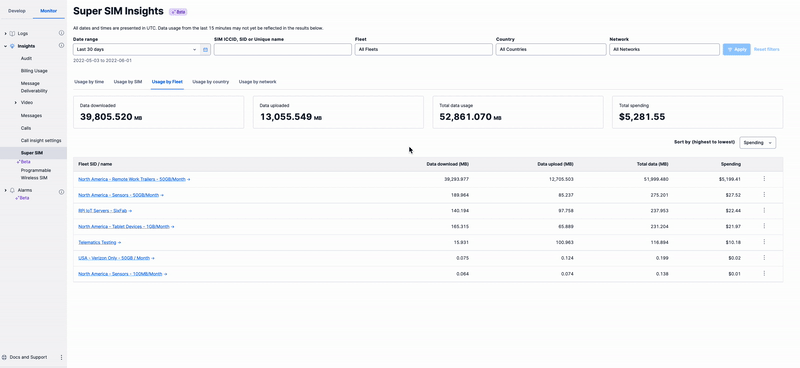800x368 pixels.
Task: Open info icon next to Insights
Action: tap(61, 45)
